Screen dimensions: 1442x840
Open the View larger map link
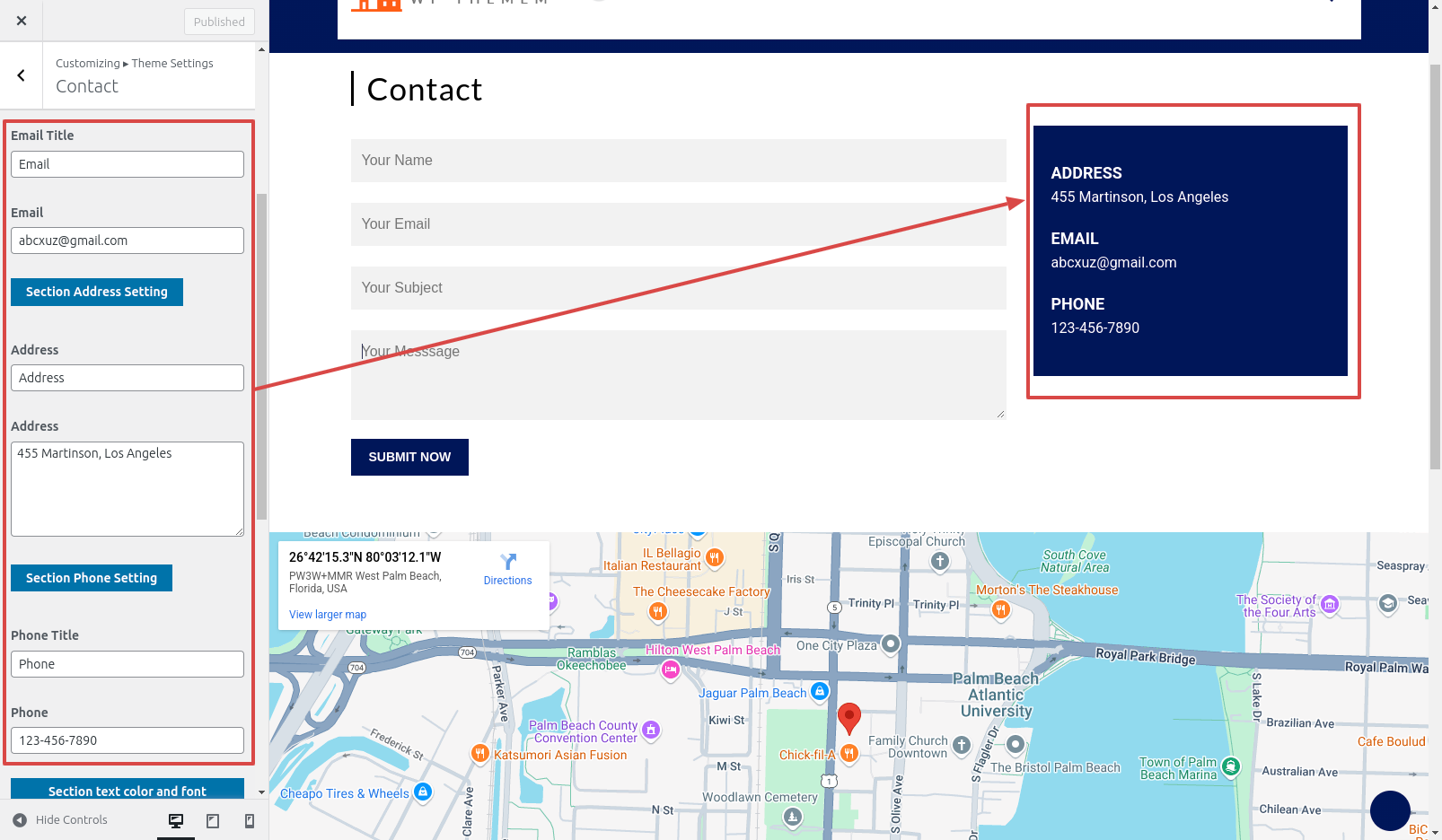(x=328, y=615)
